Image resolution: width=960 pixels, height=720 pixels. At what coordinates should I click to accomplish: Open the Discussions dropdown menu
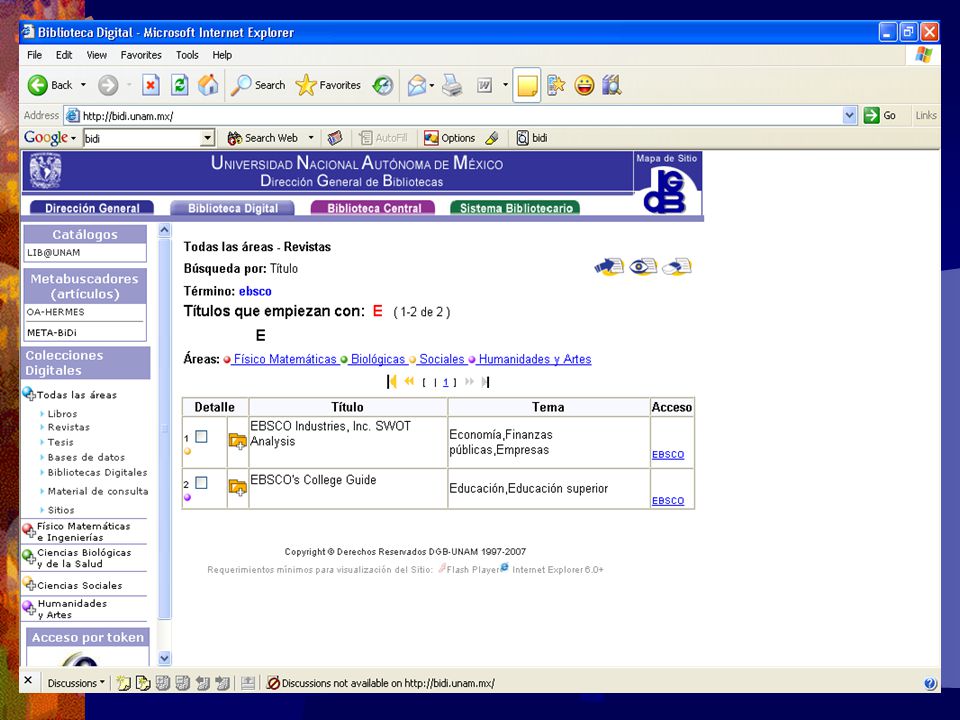[x=76, y=683]
